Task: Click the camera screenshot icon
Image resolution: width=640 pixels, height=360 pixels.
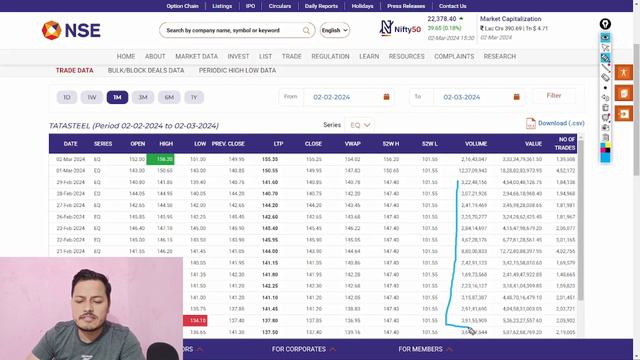Action: tap(605, 127)
